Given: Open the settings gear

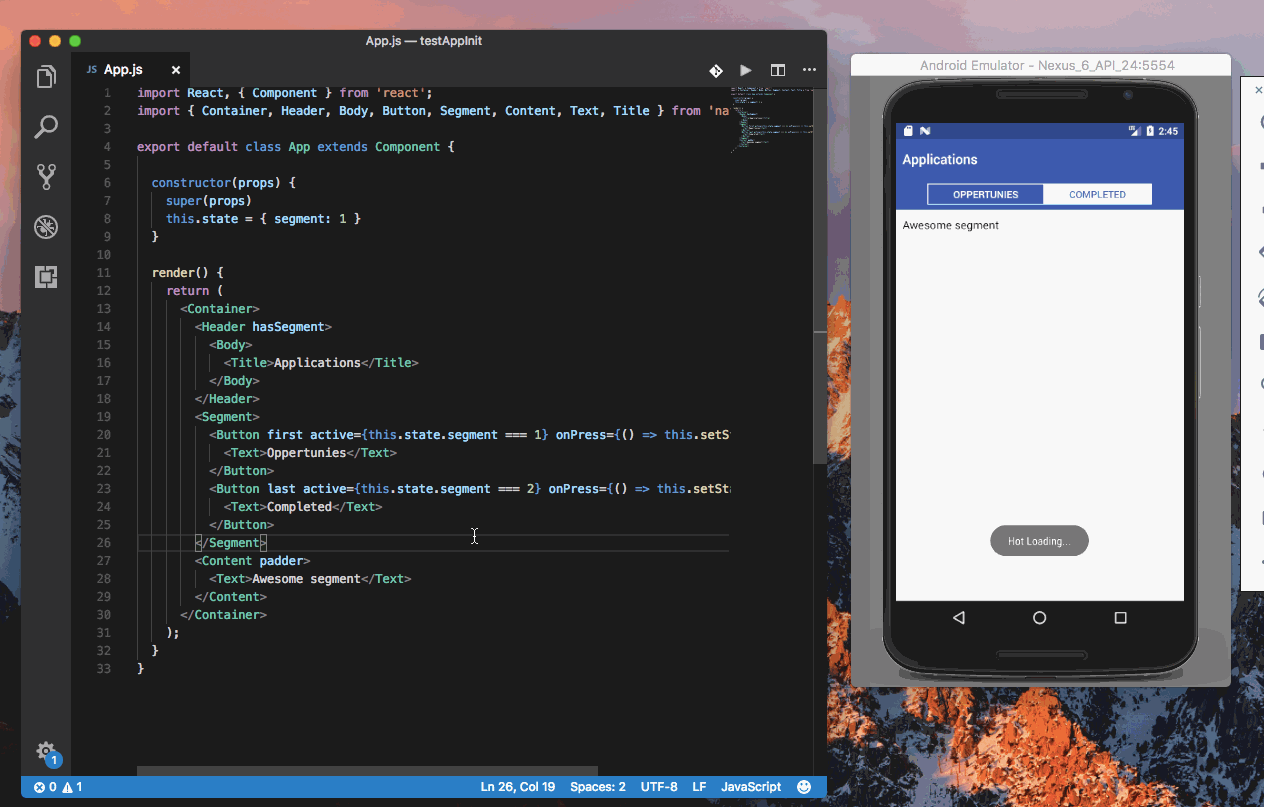Looking at the screenshot, I should tap(46, 752).
